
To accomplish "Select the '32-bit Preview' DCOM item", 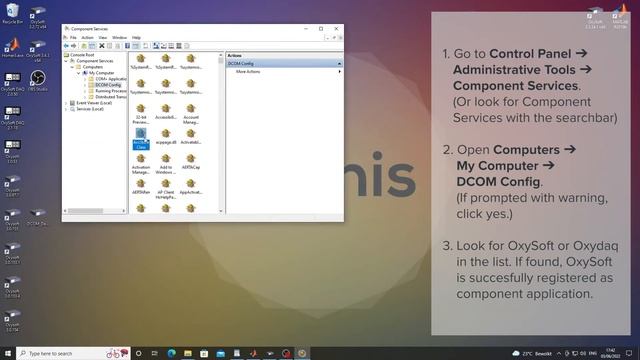I will point(141,114).
